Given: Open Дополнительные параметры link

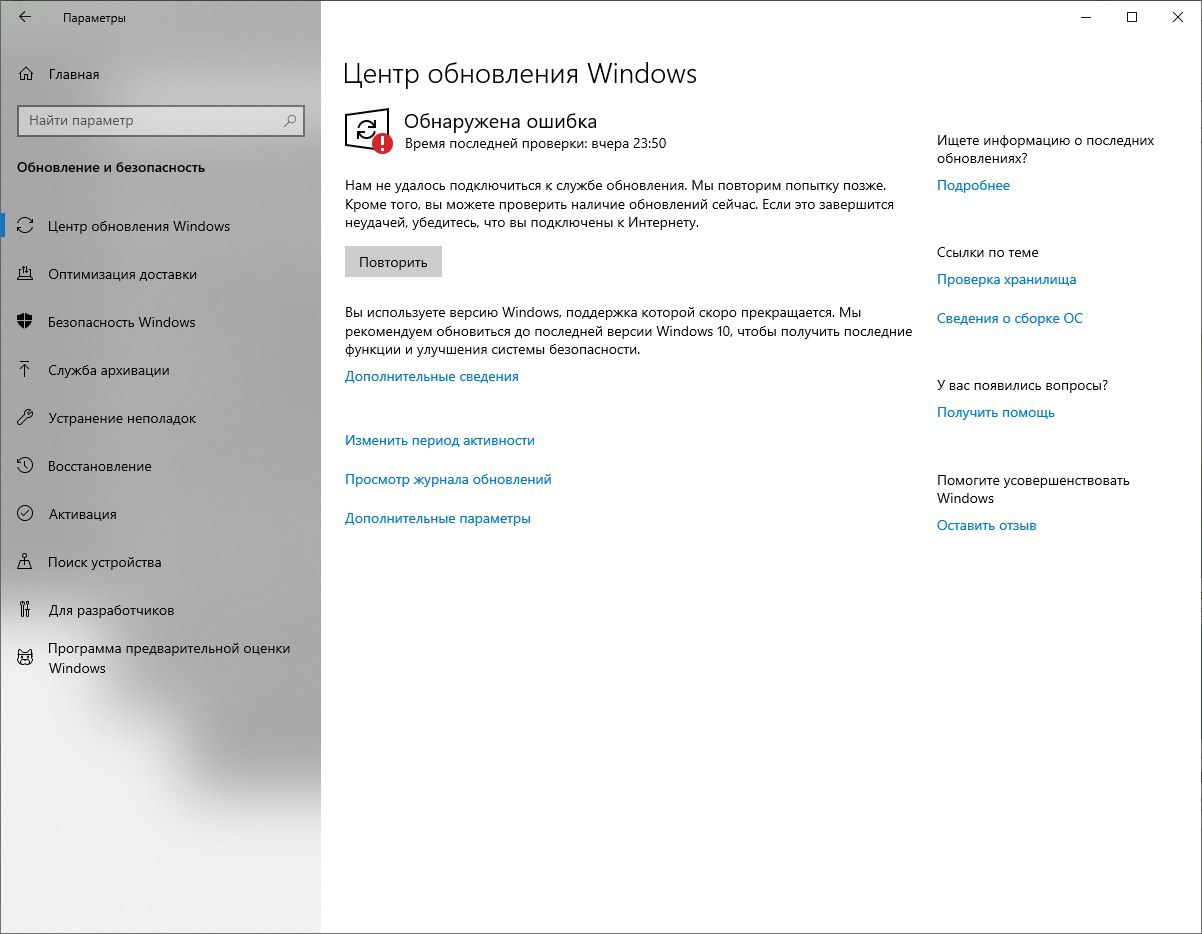Looking at the screenshot, I should [438, 519].
